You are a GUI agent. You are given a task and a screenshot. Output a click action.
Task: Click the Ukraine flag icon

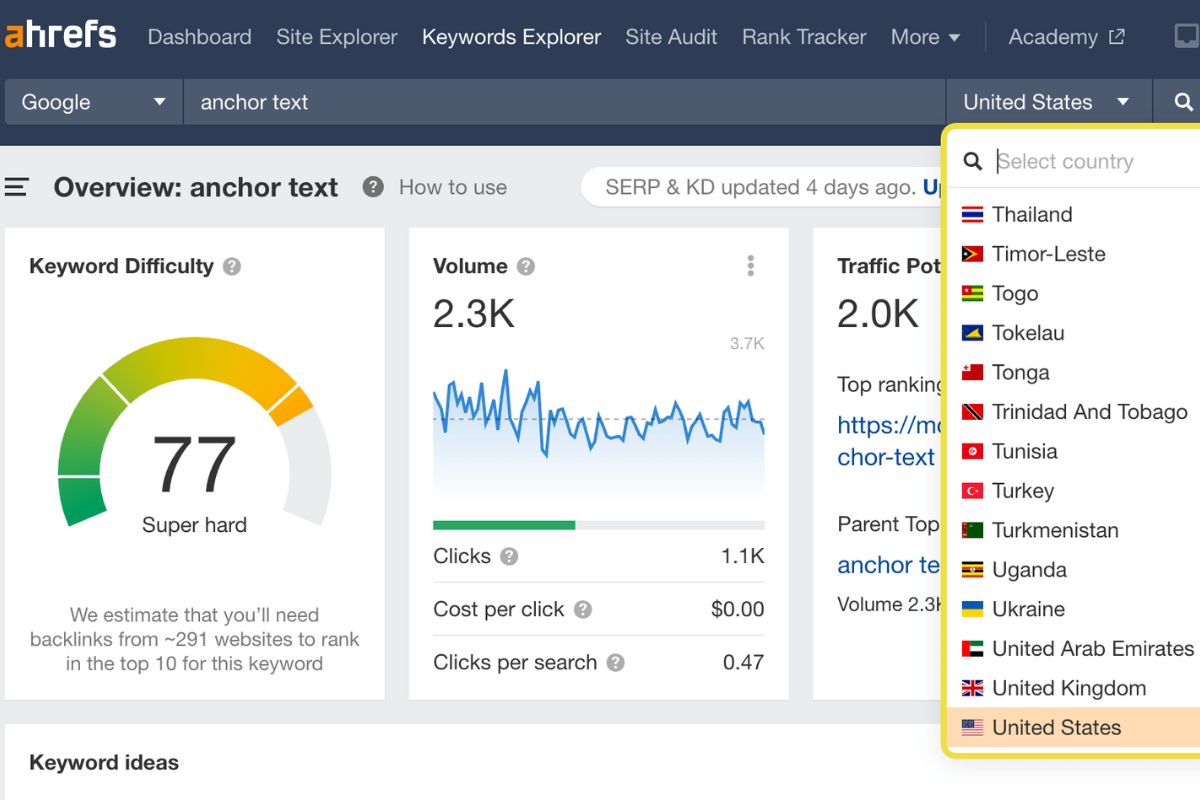[972, 609]
